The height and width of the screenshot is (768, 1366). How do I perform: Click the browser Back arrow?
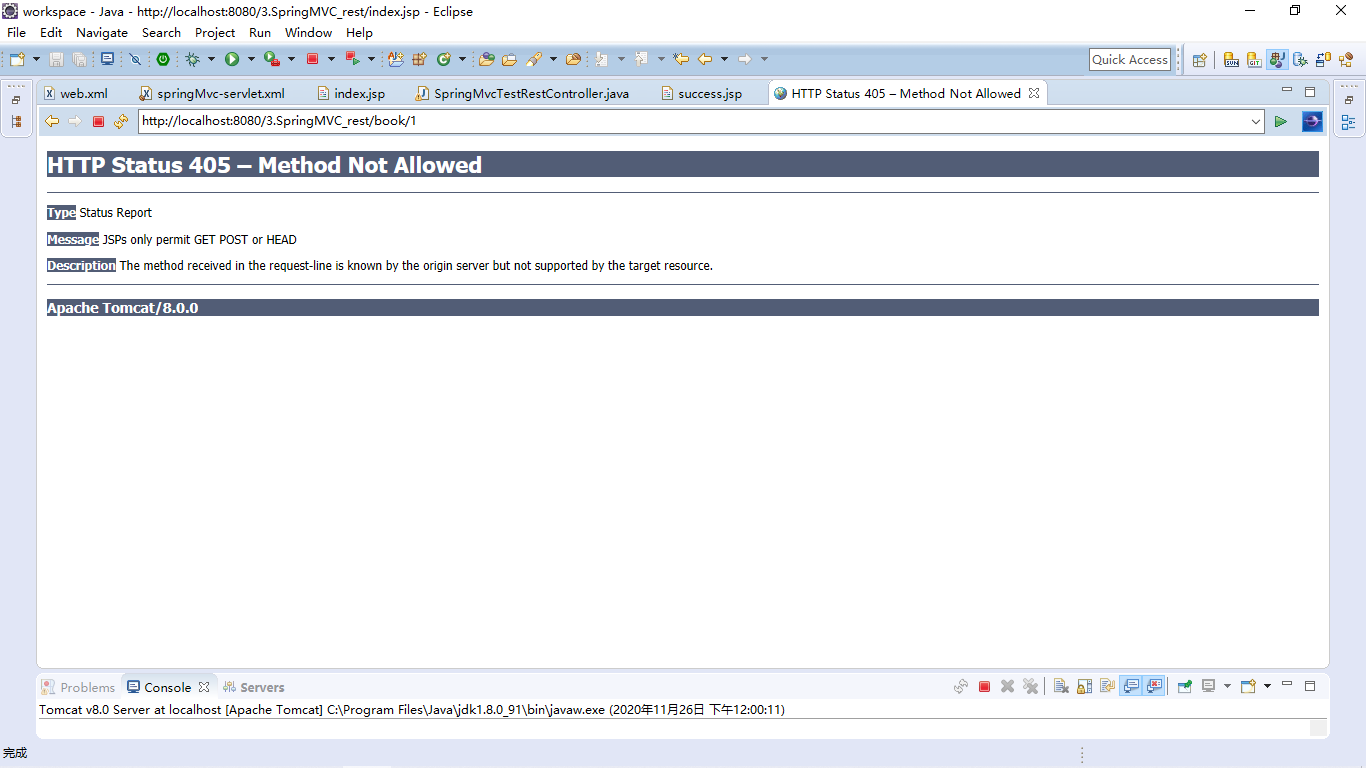52,122
